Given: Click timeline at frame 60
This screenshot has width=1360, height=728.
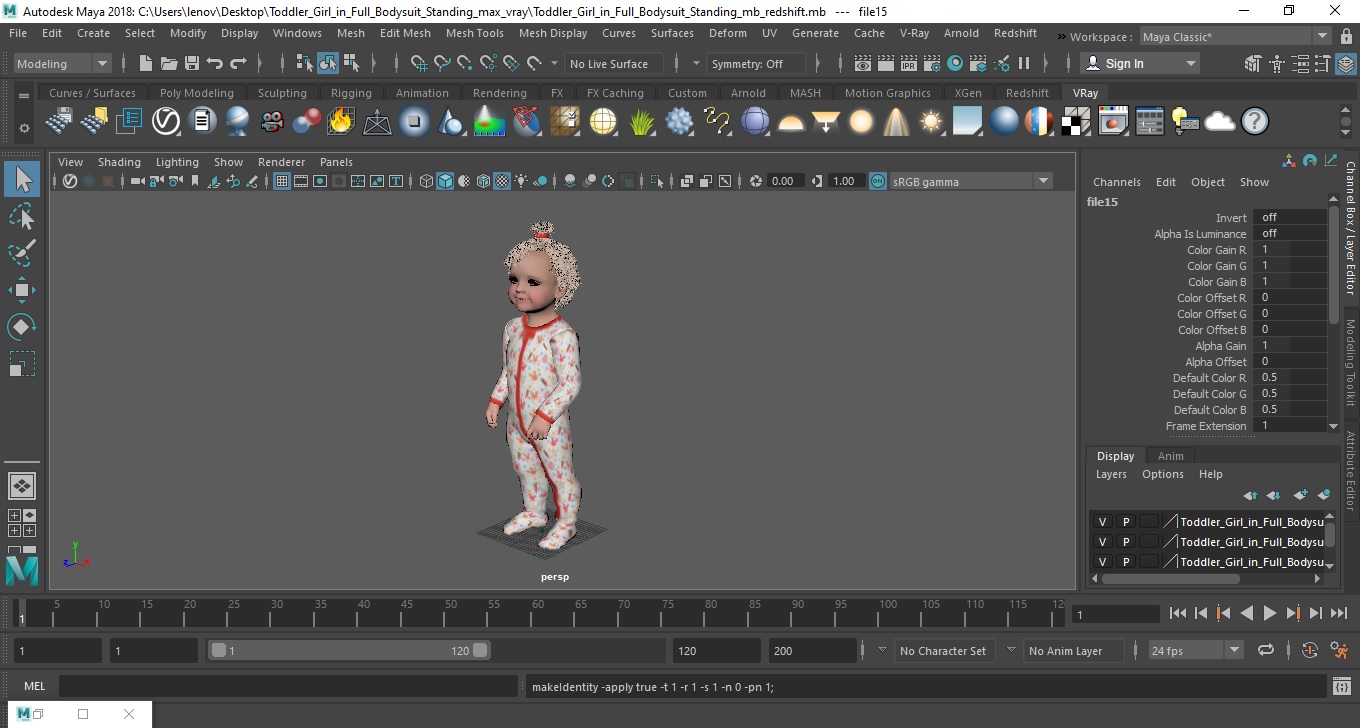Looking at the screenshot, I should coord(538,613).
